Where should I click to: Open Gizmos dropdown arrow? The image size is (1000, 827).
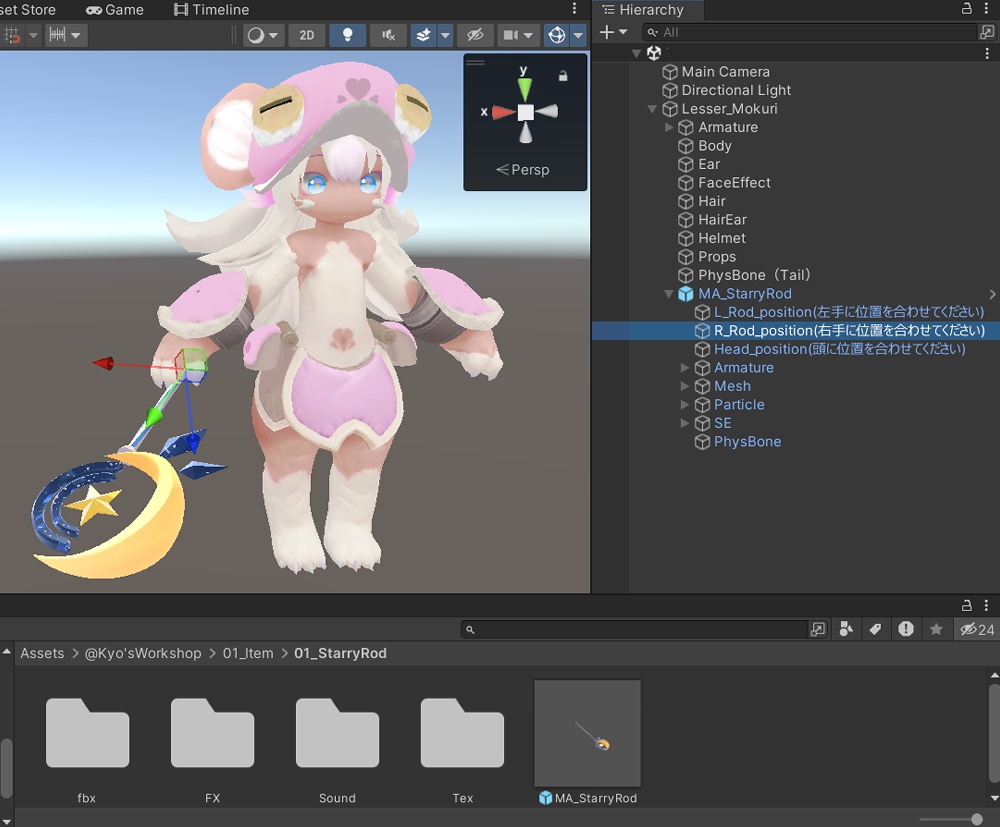[578, 35]
